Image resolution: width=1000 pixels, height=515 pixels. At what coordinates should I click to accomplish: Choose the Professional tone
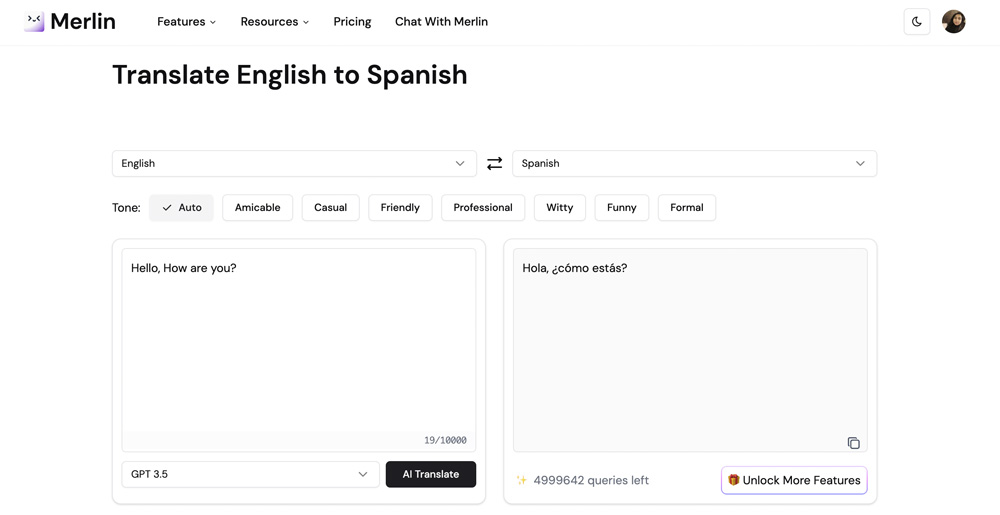(483, 208)
